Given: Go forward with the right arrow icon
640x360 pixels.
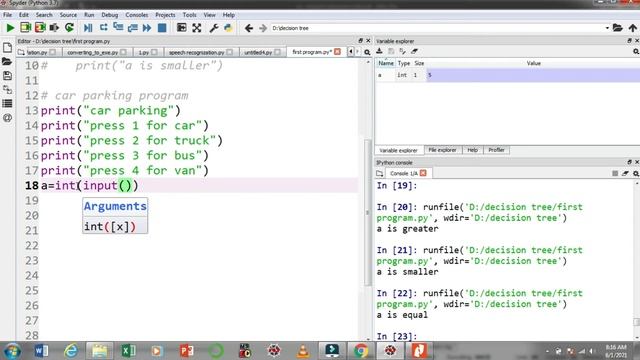Looking at the screenshot, I should pyautogui.click(x=263, y=28).
